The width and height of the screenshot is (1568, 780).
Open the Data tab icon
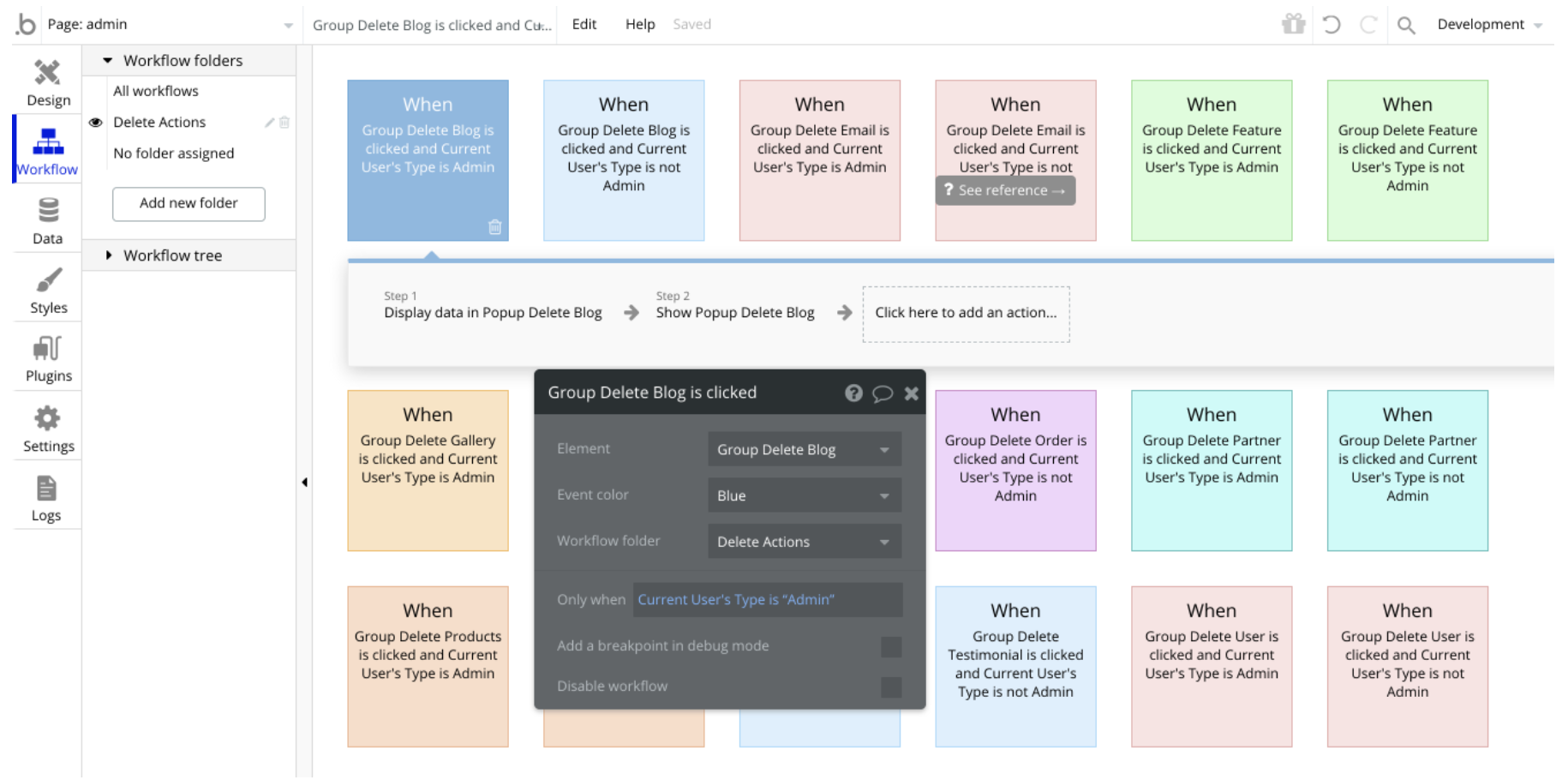point(48,210)
